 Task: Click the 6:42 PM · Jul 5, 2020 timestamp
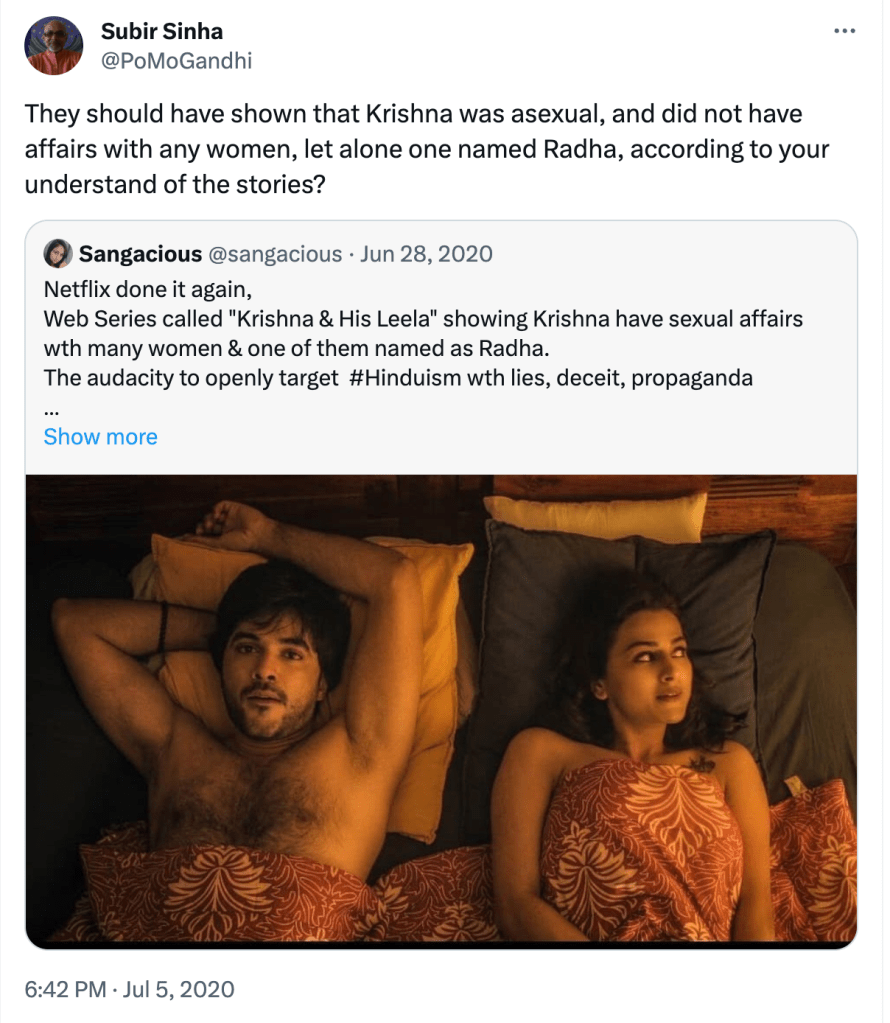pyautogui.click(x=130, y=990)
